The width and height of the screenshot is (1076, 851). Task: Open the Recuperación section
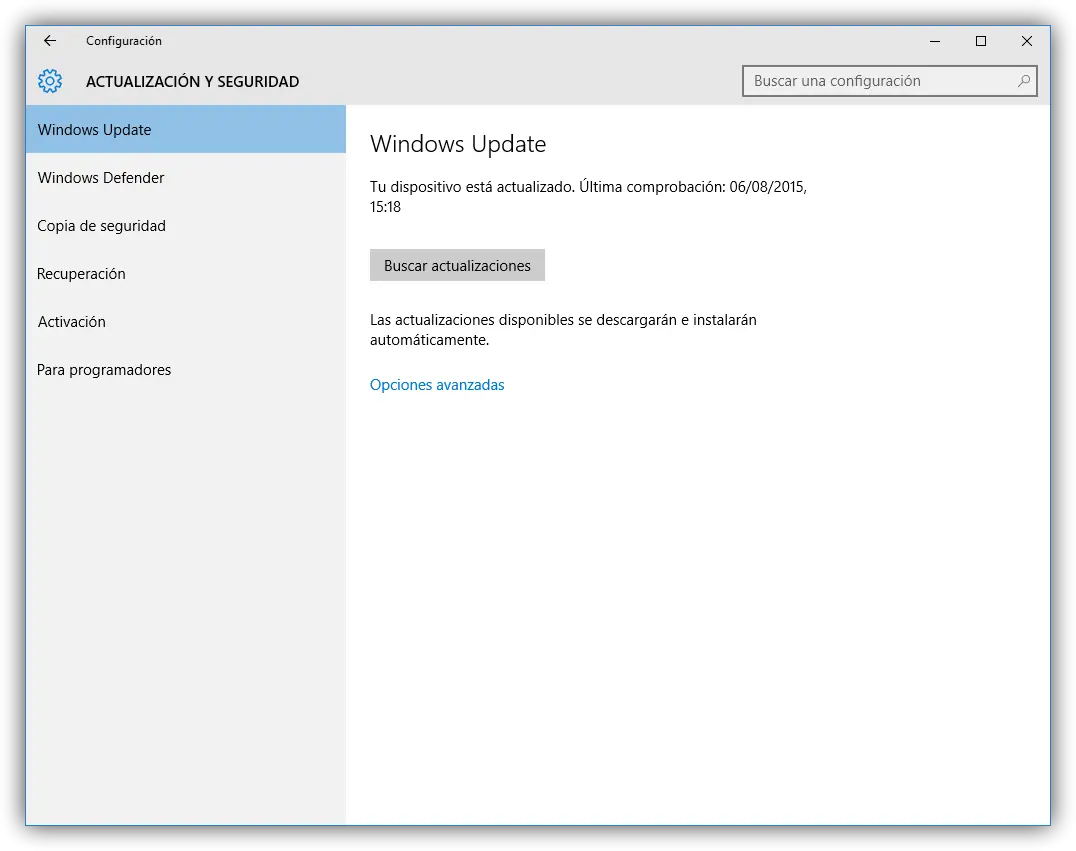pyautogui.click(x=185, y=273)
